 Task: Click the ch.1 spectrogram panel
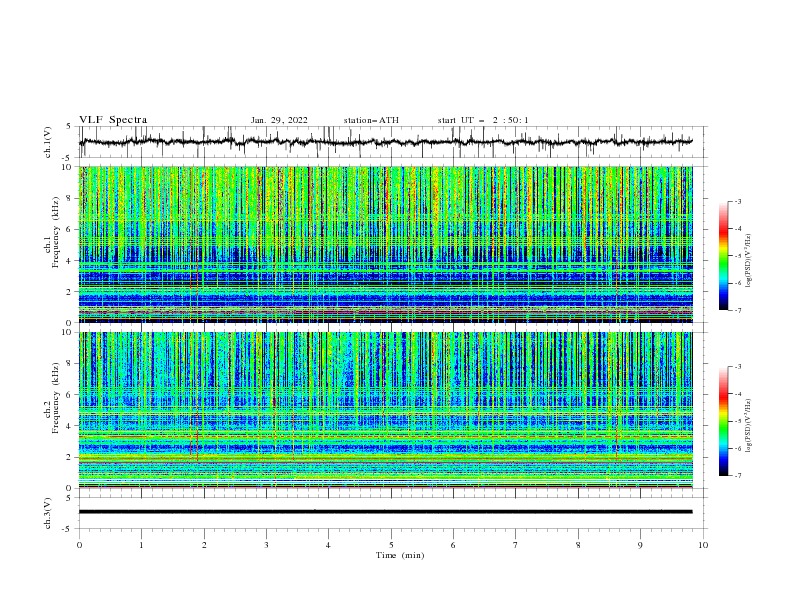tap(385, 244)
